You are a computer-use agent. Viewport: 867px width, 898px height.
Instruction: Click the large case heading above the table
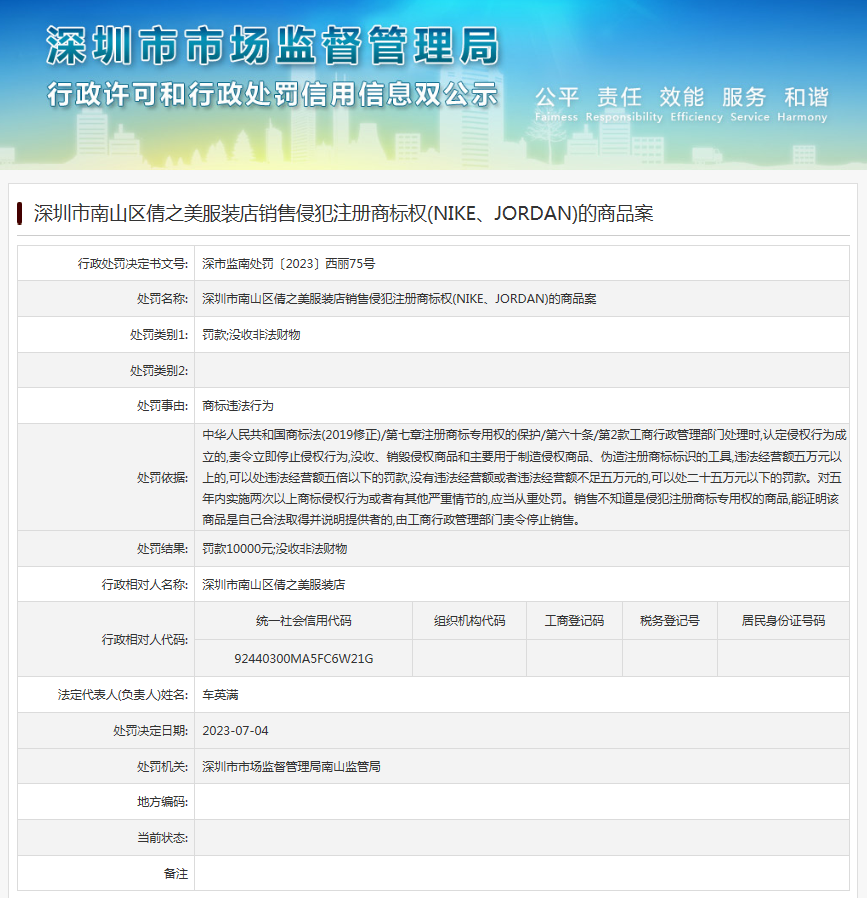344,214
